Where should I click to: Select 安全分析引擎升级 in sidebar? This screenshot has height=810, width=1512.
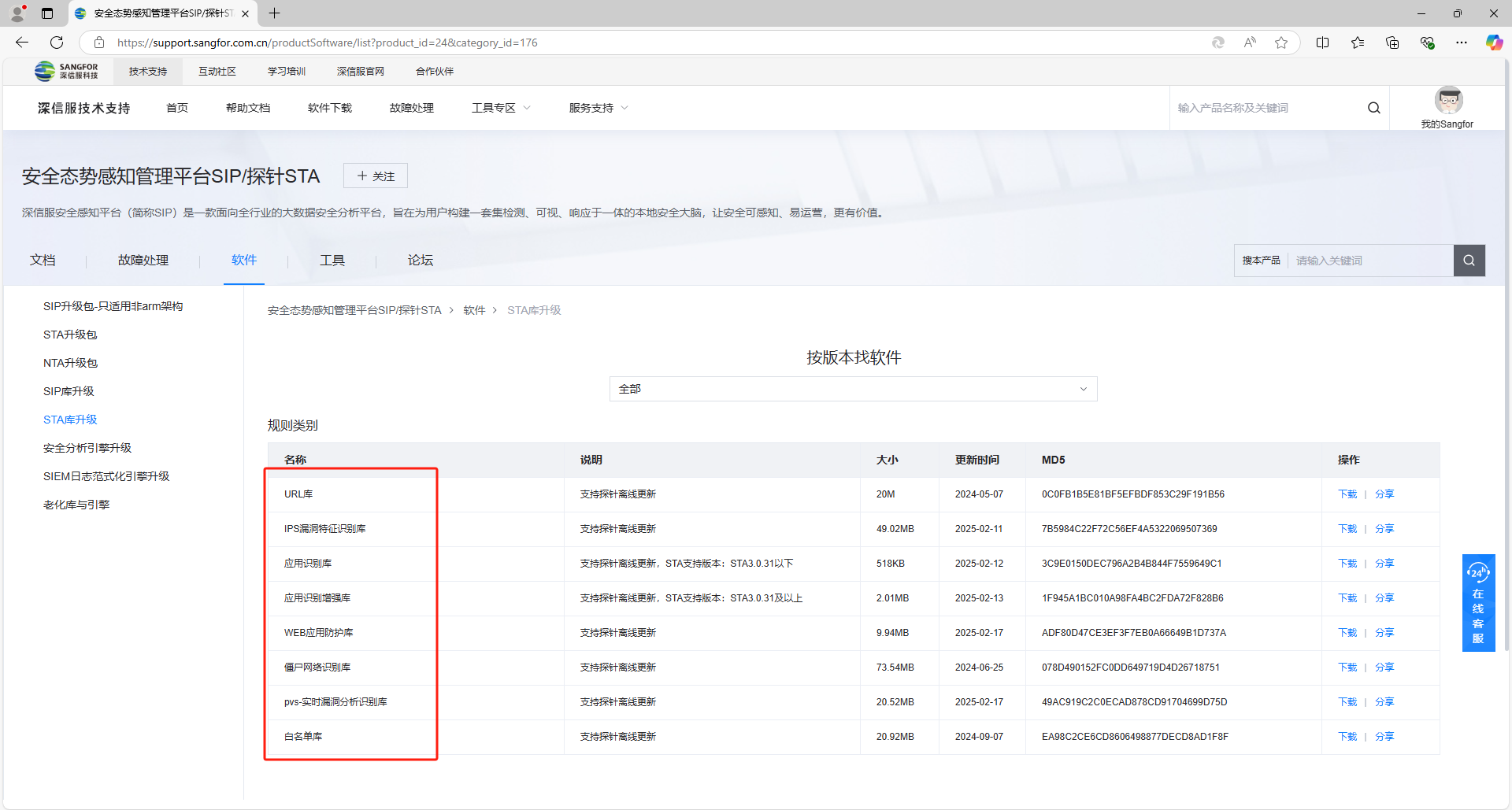tap(87, 448)
